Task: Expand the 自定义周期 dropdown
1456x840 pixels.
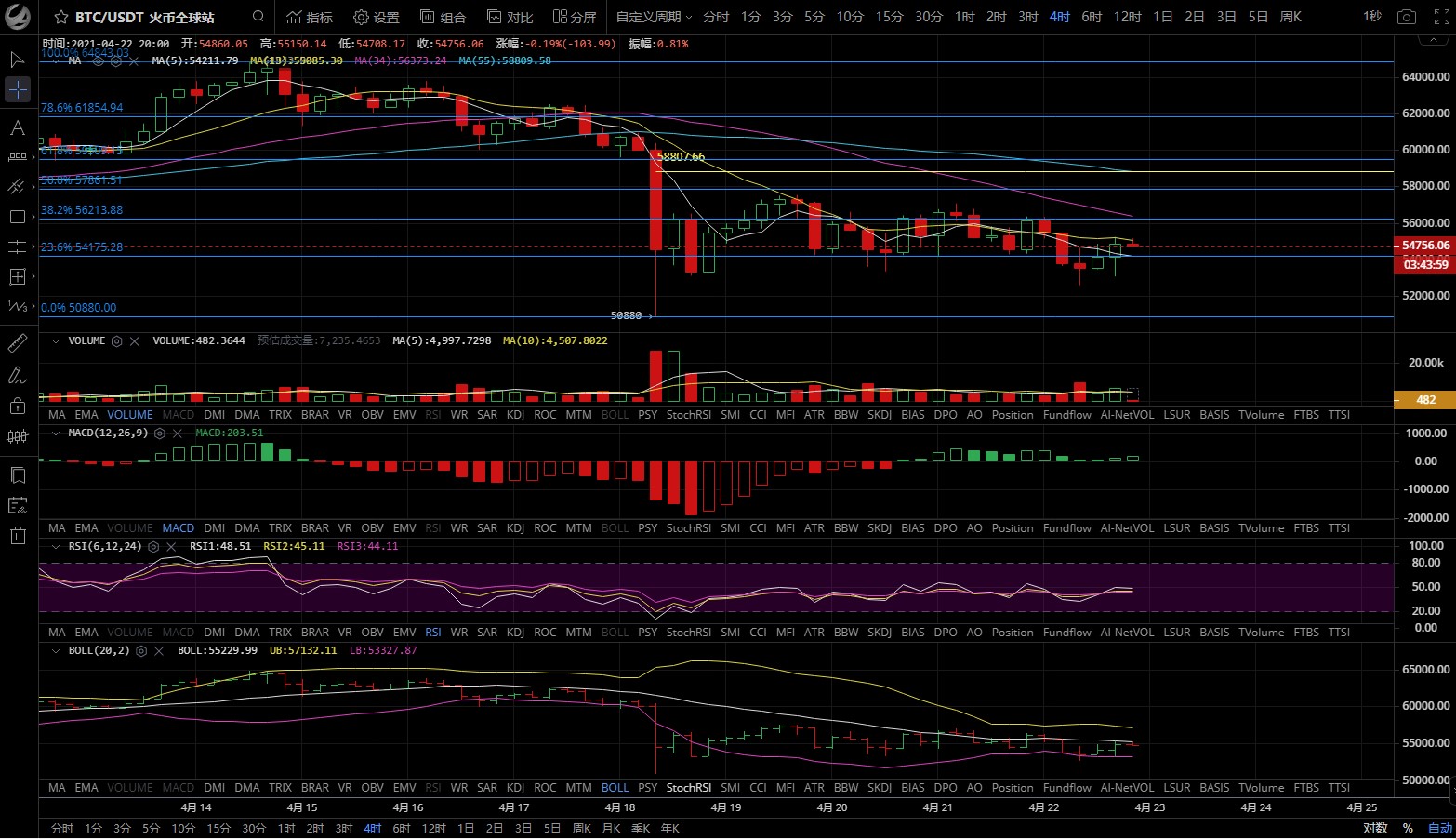Action: click(654, 17)
